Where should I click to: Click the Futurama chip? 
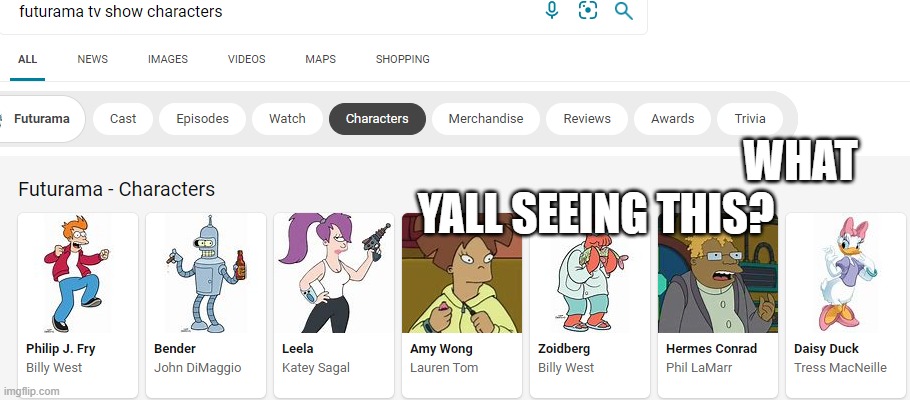point(42,119)
